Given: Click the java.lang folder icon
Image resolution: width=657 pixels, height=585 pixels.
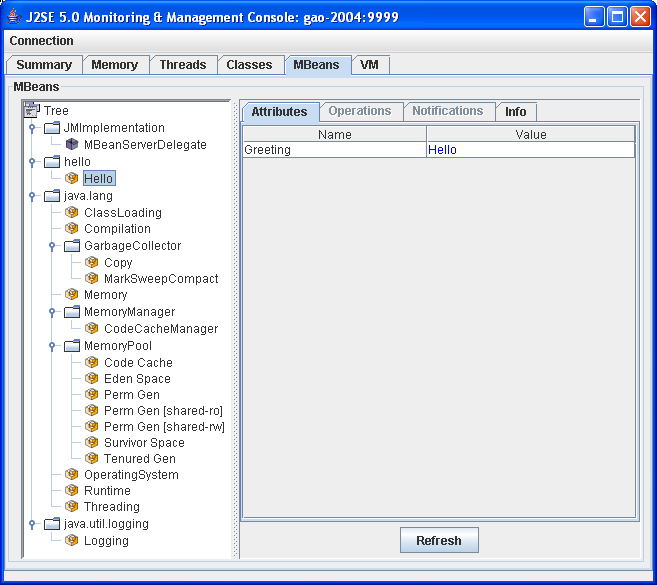Looking at the screenshot, I should coord(52,196).
